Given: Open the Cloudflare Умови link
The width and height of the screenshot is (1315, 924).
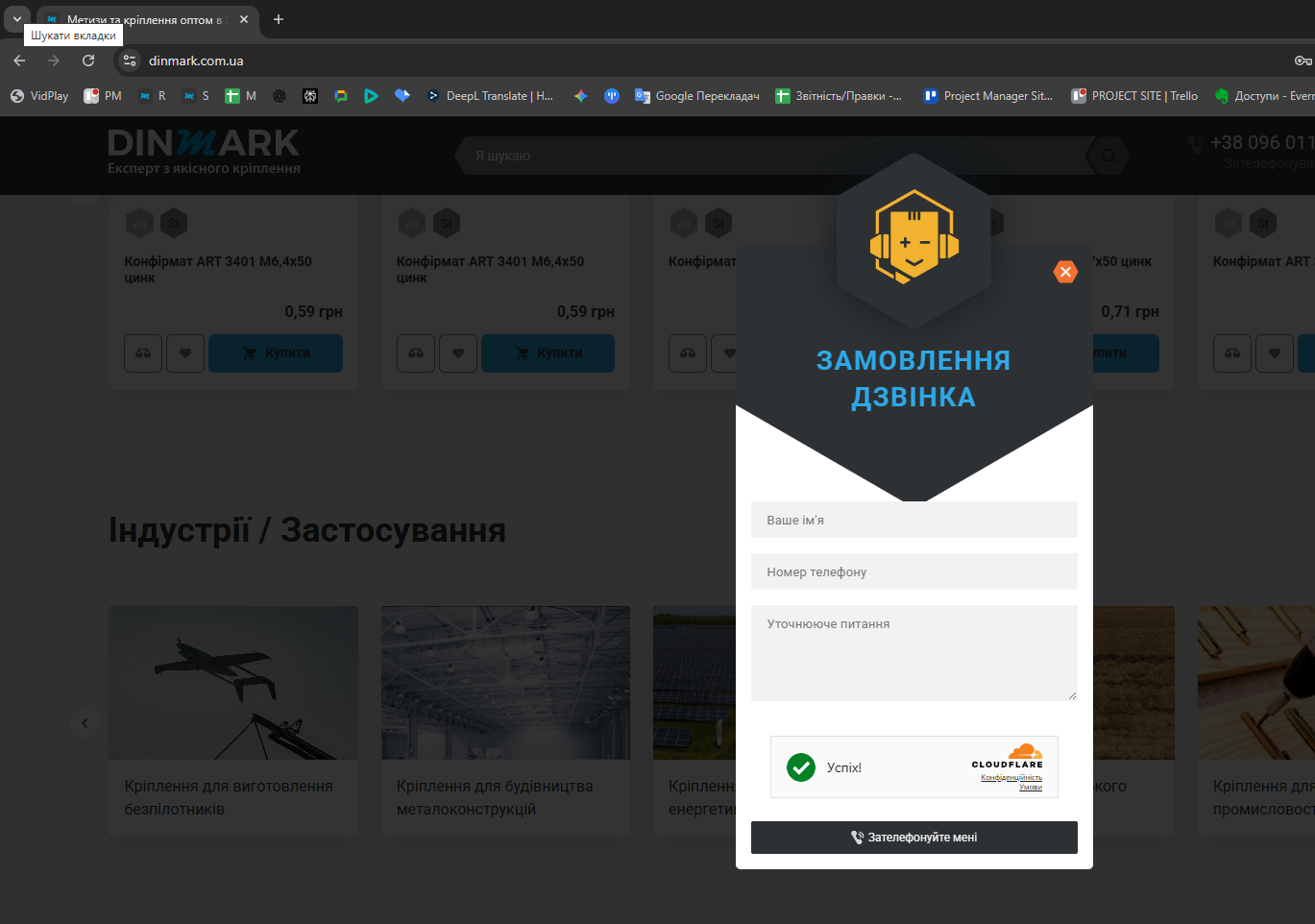Looking at the screenshot, I should coord(1031,787).
